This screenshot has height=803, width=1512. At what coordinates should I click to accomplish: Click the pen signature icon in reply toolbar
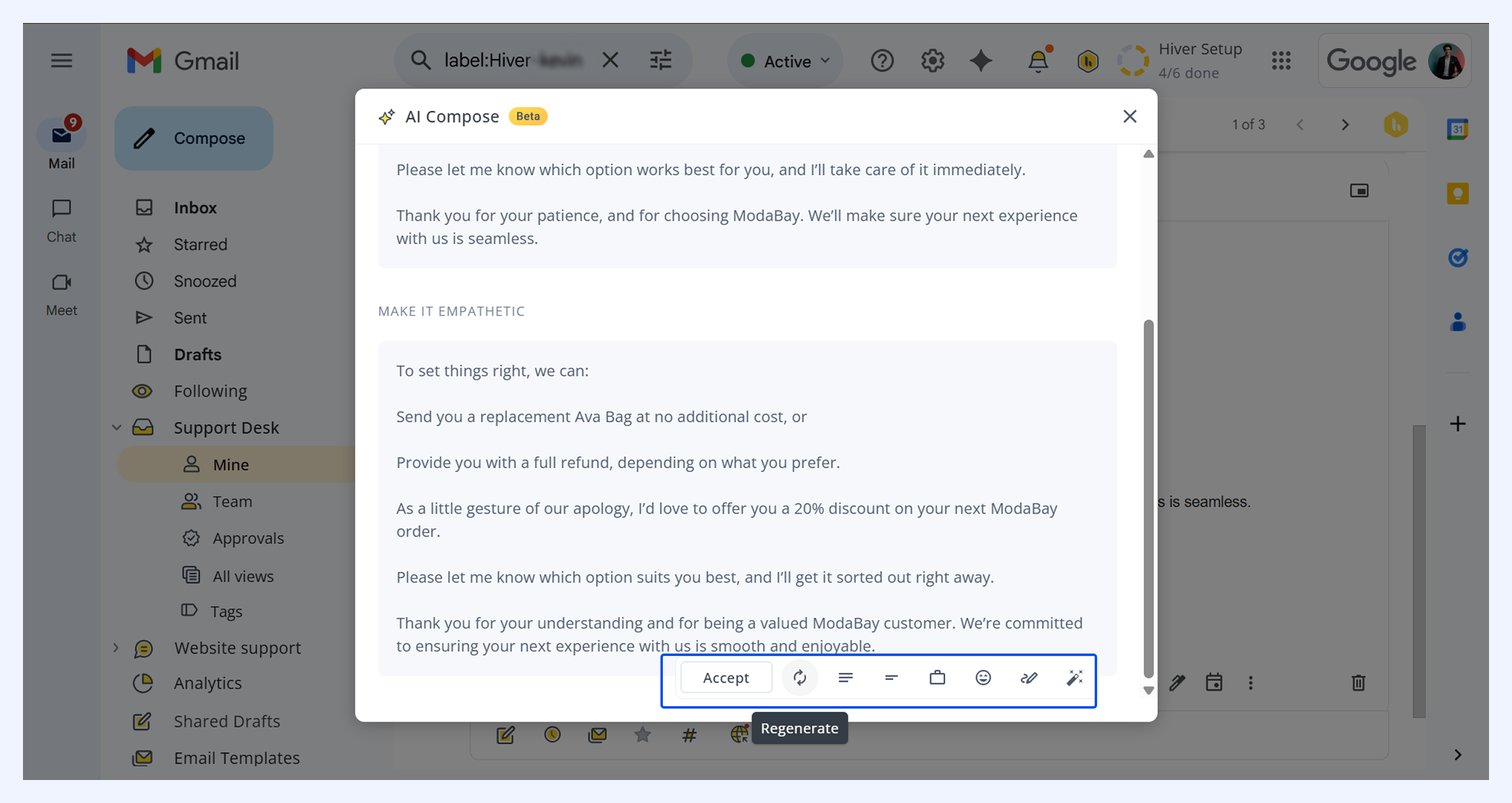pos(1177,683)
